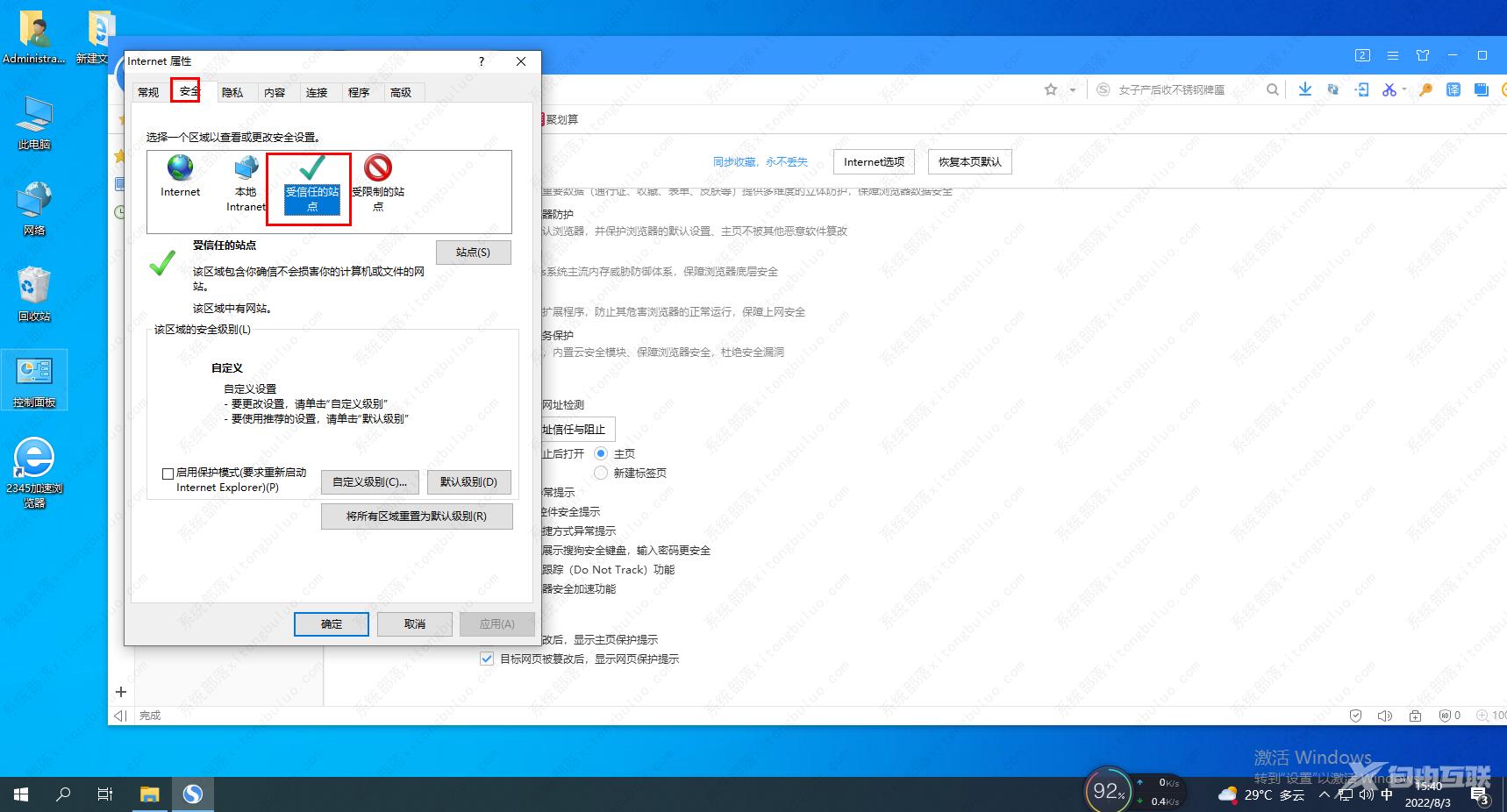The image size is (1507, 812).
Task: Open 2345加速浏览器 desktop shortcut
Action: [x=34, y=472]
